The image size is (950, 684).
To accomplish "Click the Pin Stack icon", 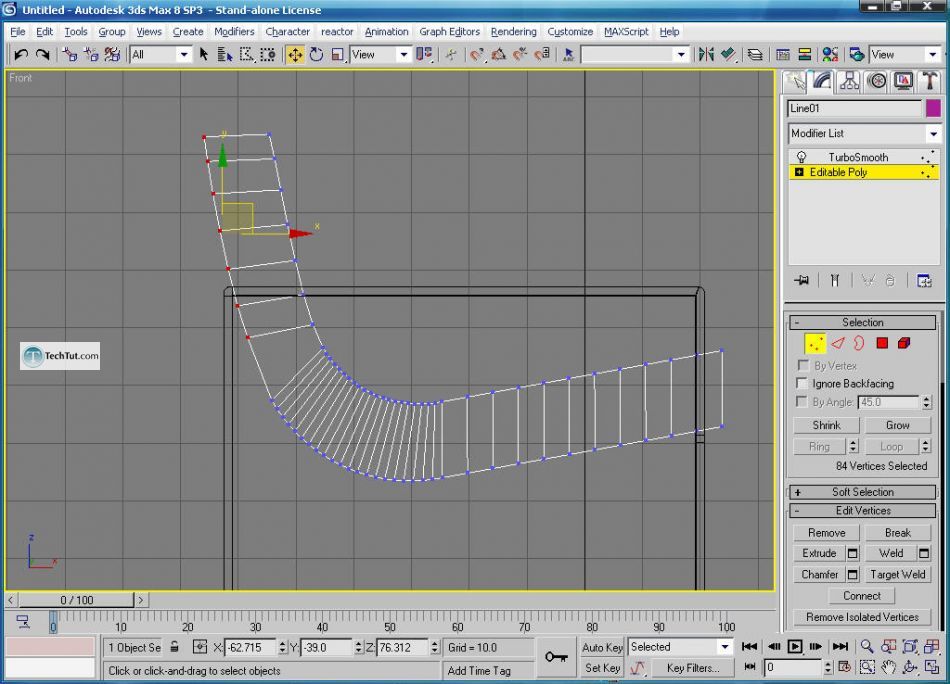I will tap(802, 281).
